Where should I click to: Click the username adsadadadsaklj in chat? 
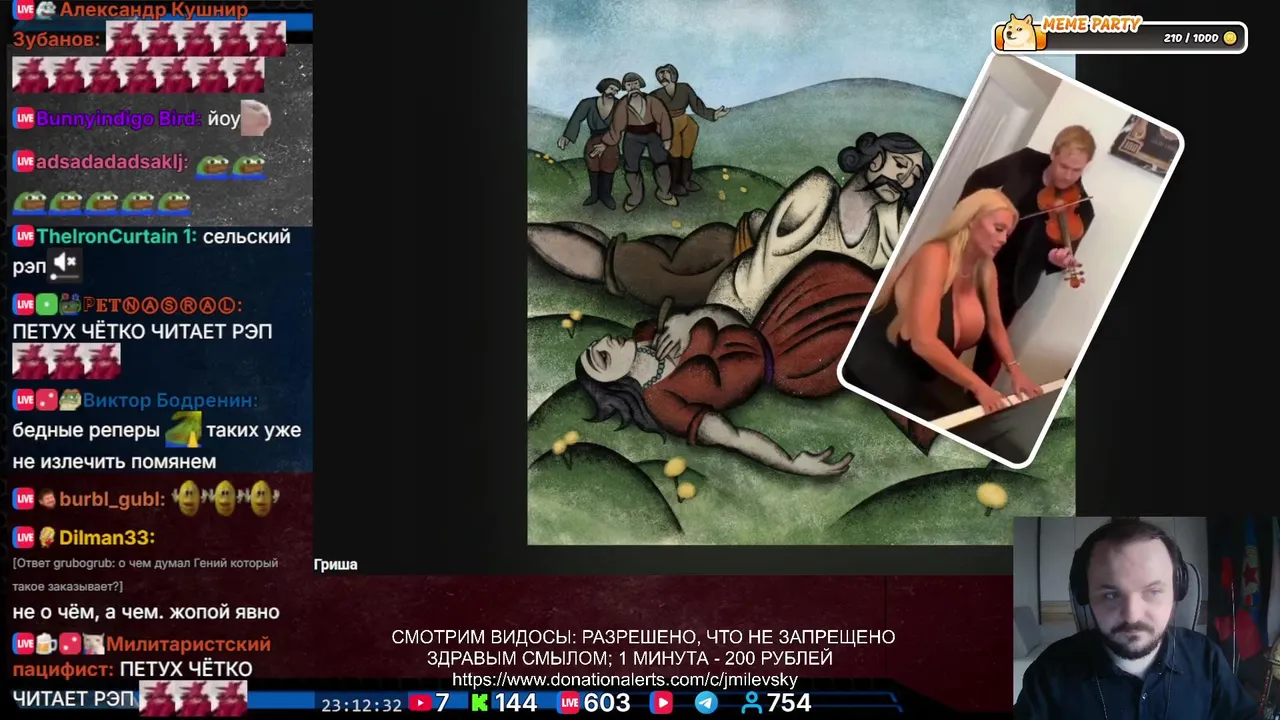[112, 162]
